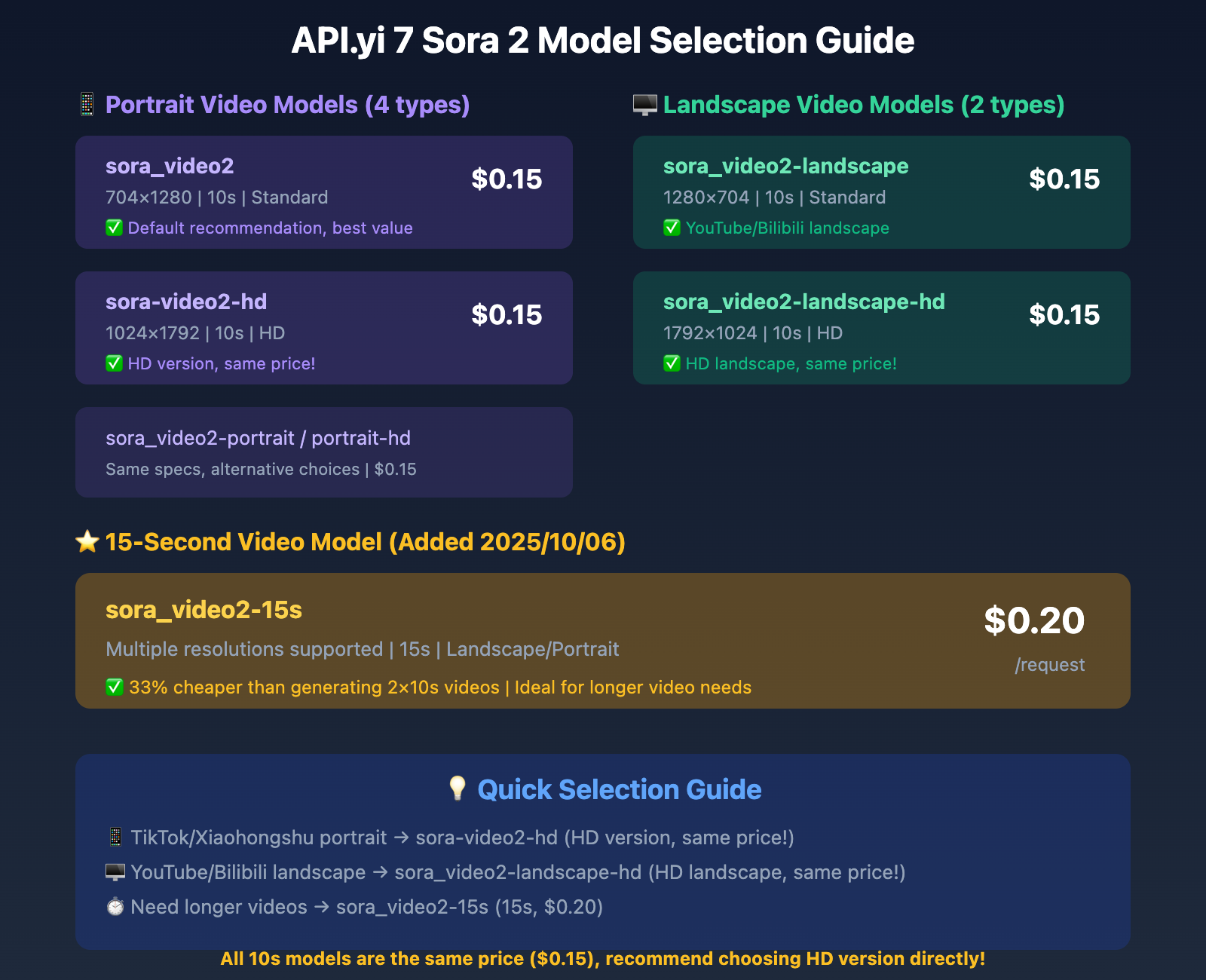Select the sora_video2 model name

[x=170, y=166]
